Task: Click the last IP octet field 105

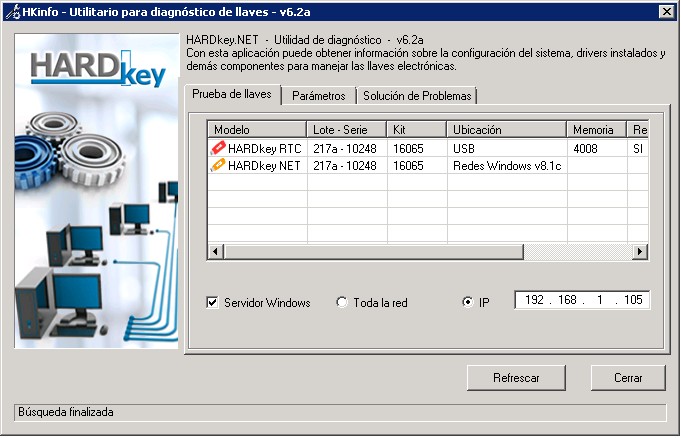Action: (x=633, y=300)
